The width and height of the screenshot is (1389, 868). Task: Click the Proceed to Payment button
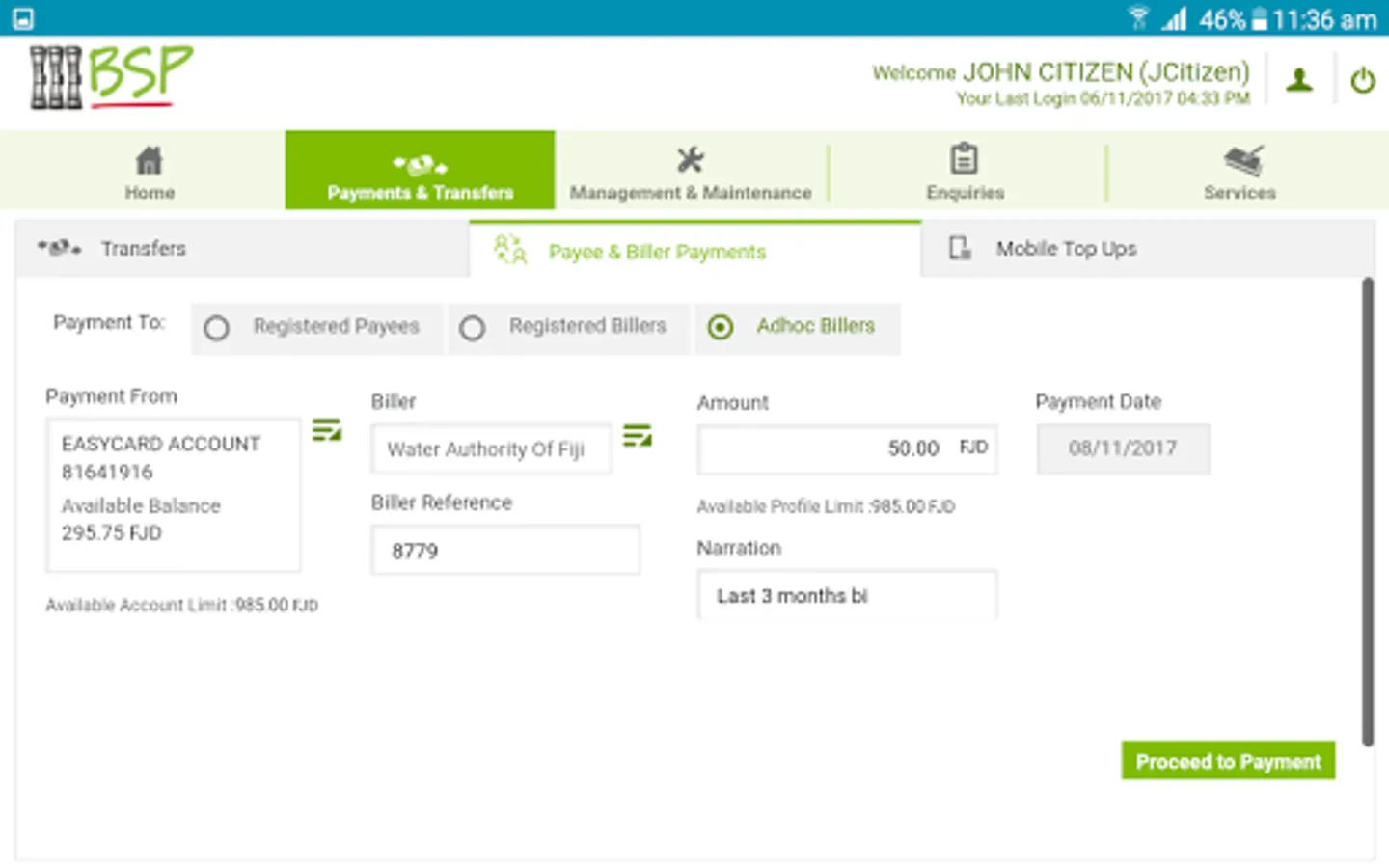[1228, 761]
